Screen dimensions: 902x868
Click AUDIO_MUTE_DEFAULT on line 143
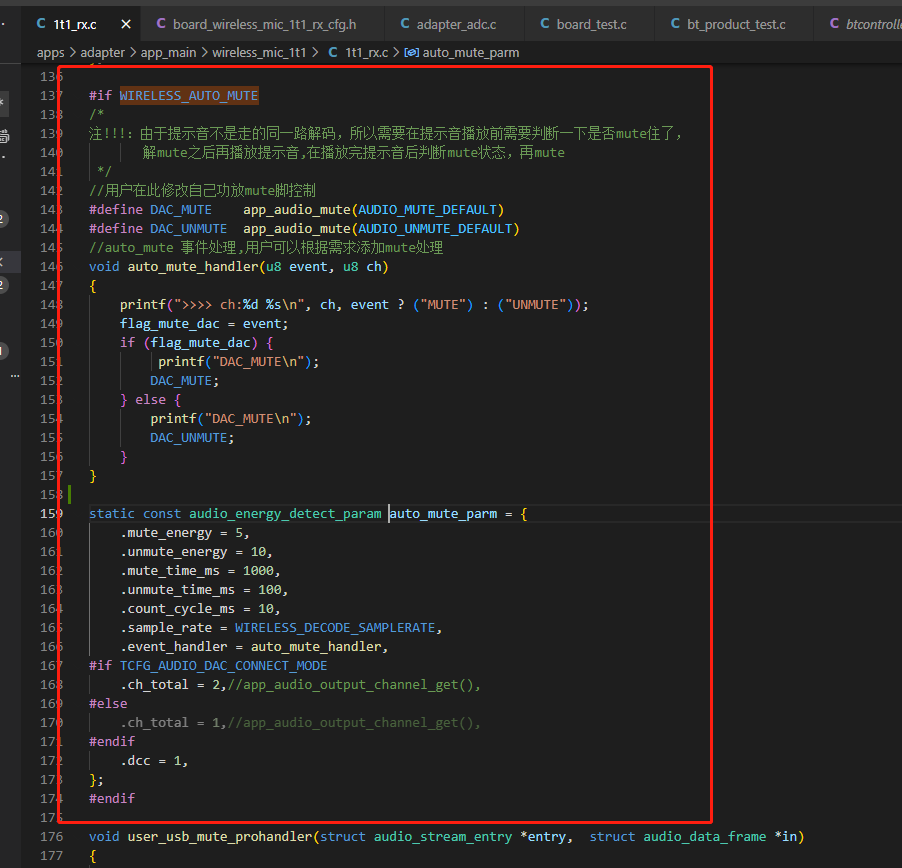click(427, 209)
